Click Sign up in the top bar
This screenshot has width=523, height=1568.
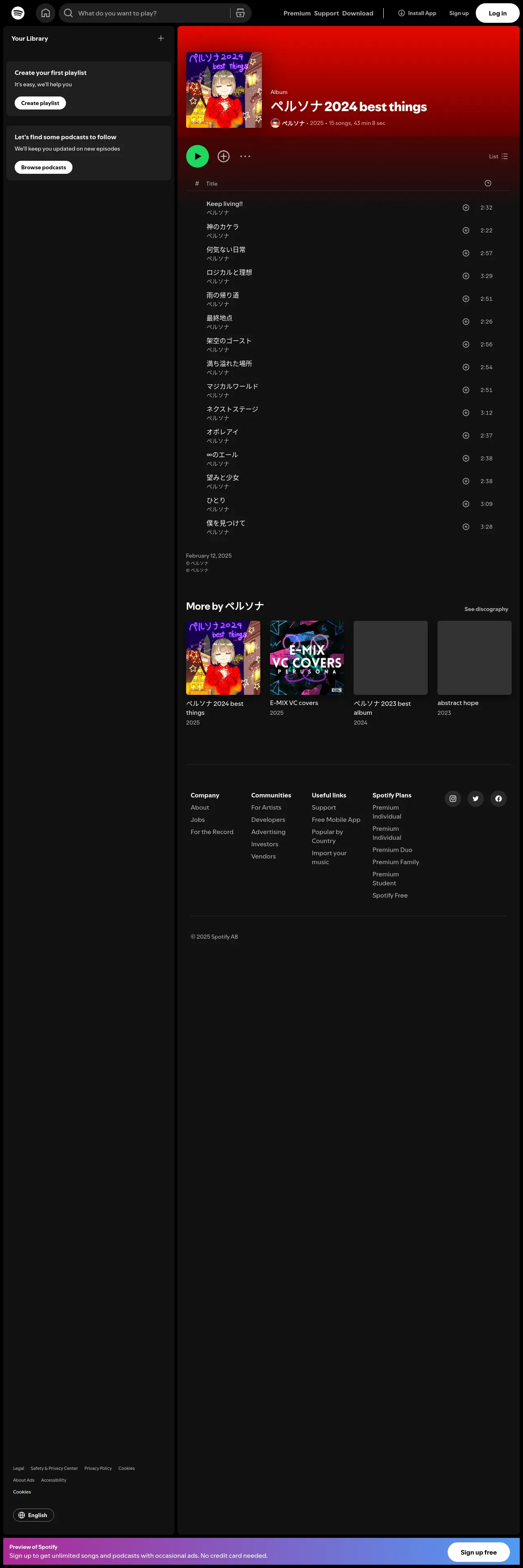[459, 13]
